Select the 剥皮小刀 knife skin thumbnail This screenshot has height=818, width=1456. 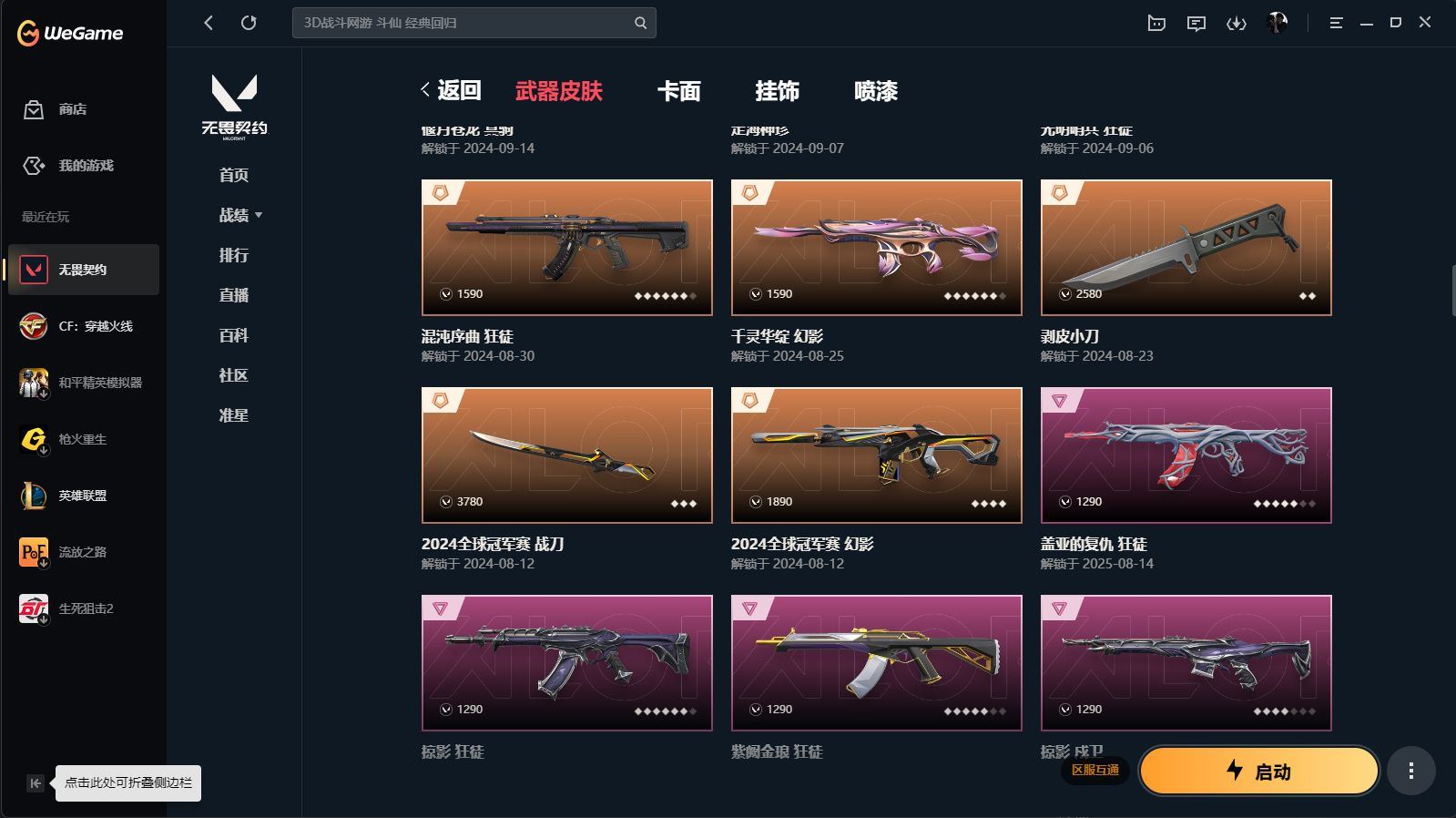(x=1186, y=248)
